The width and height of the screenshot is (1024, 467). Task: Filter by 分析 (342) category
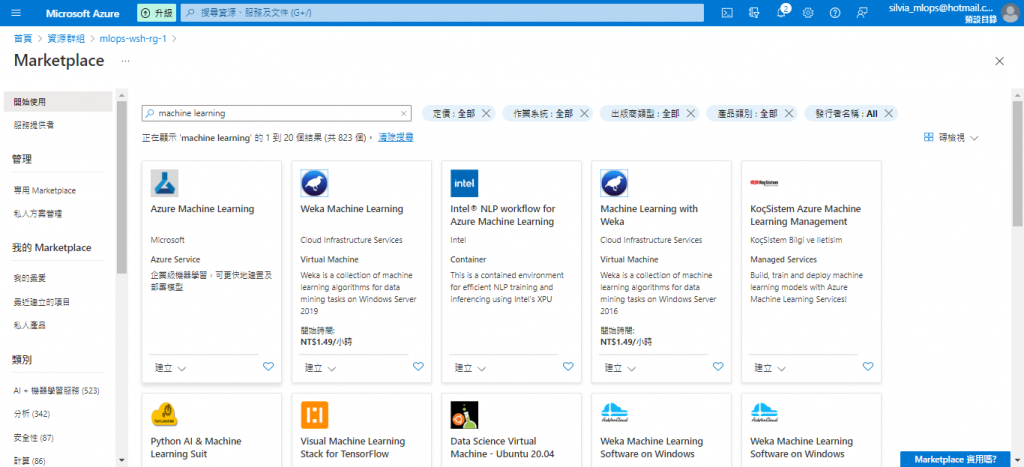pyautogui.click(x=32, y=414)
